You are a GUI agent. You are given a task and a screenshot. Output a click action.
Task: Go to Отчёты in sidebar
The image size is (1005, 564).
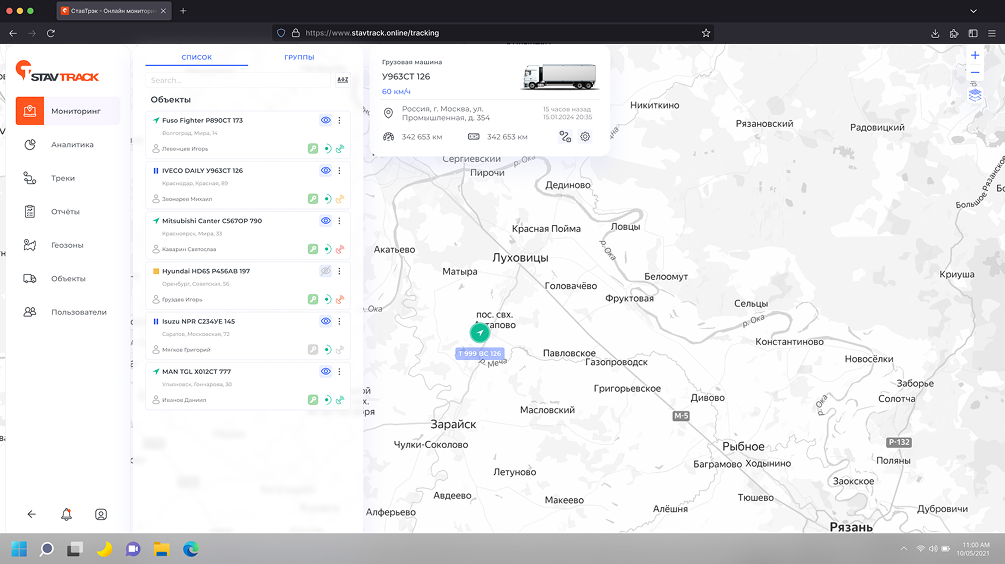(65, 211)
